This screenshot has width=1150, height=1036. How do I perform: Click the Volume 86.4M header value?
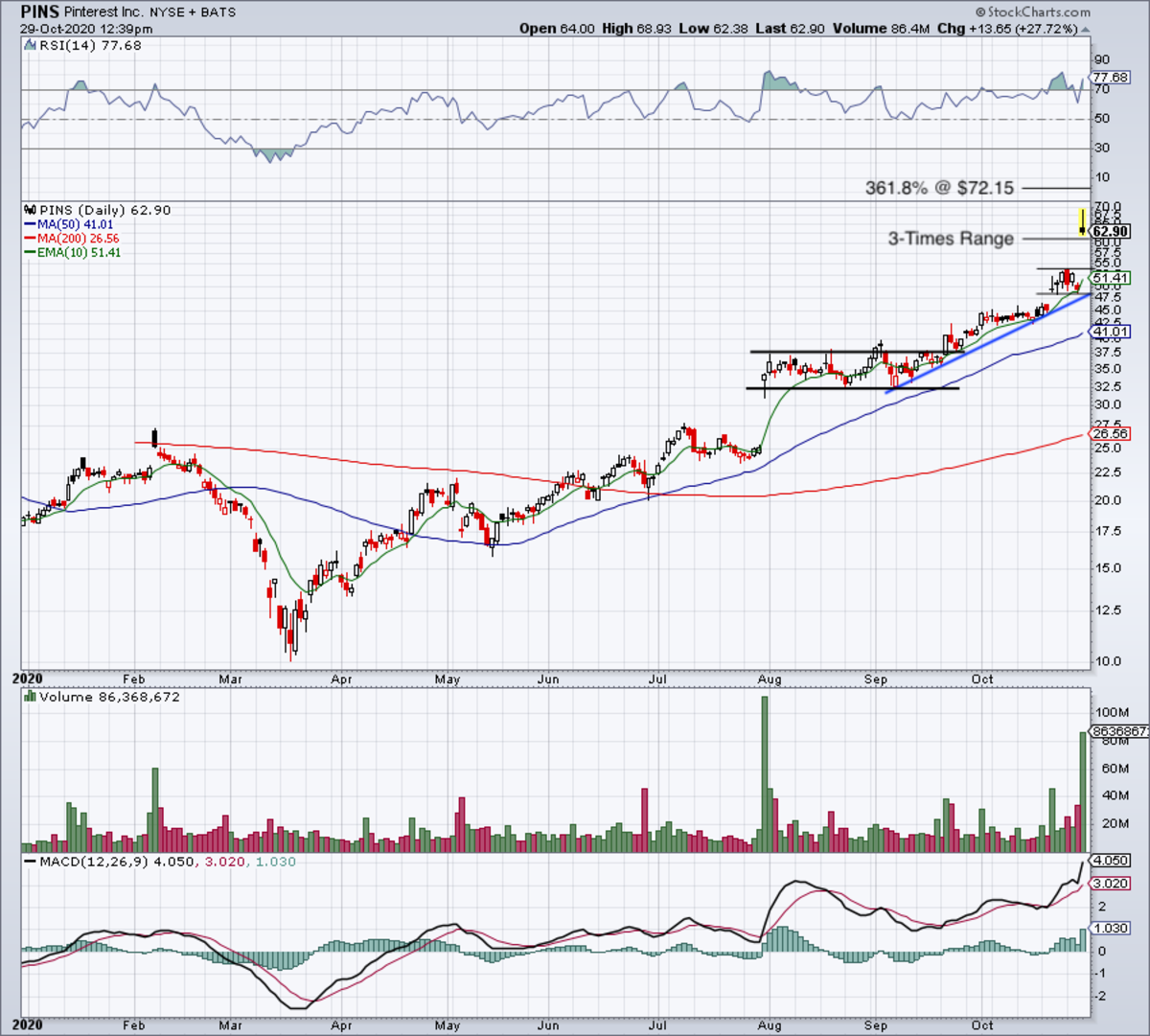point(881,29)
